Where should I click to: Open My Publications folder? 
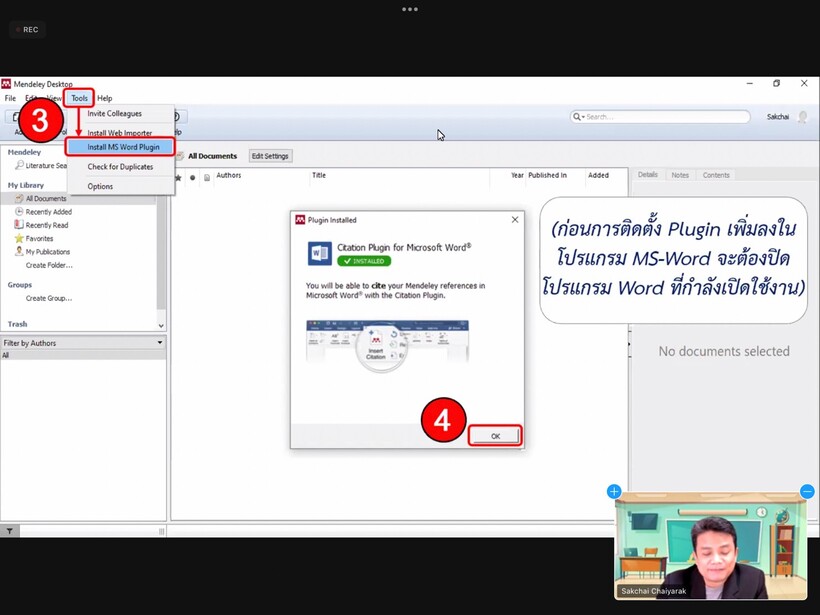[48, 252]
